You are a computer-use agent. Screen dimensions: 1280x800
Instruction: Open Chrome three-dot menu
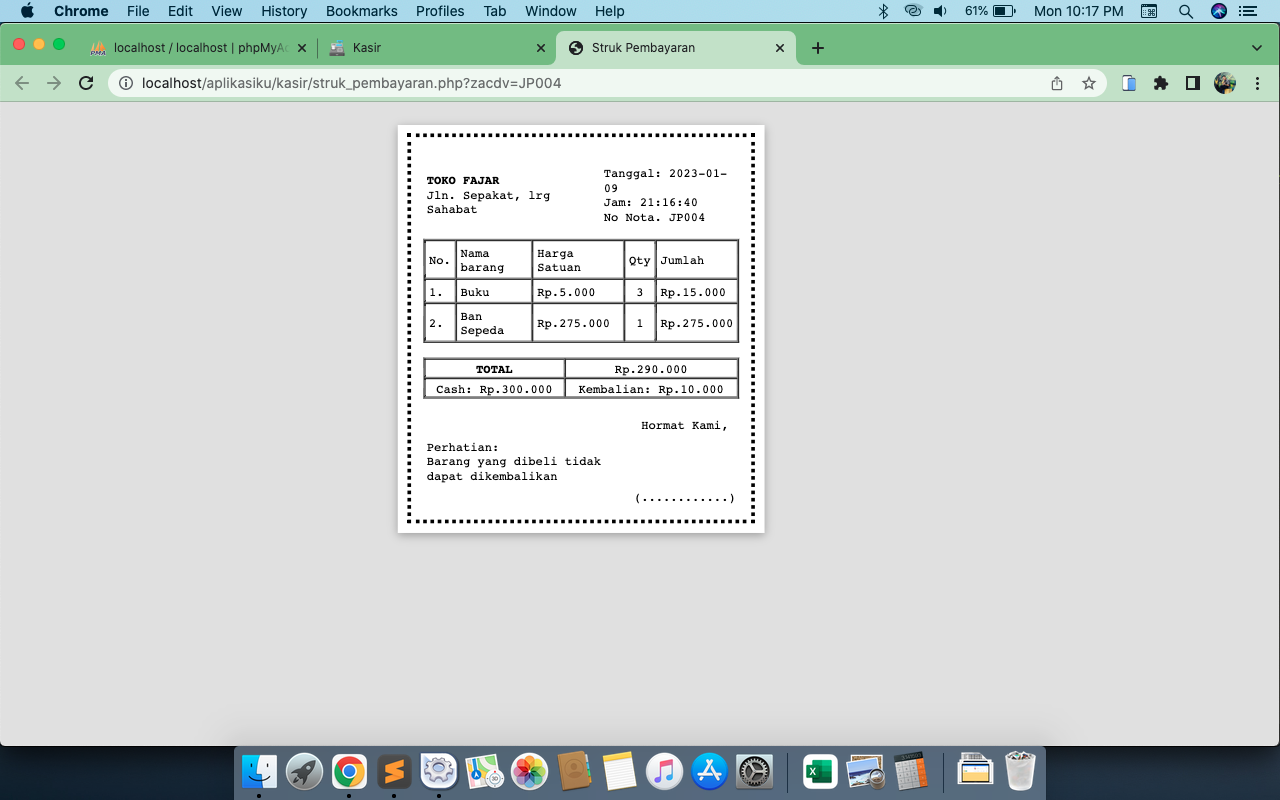click(1257, 83)
